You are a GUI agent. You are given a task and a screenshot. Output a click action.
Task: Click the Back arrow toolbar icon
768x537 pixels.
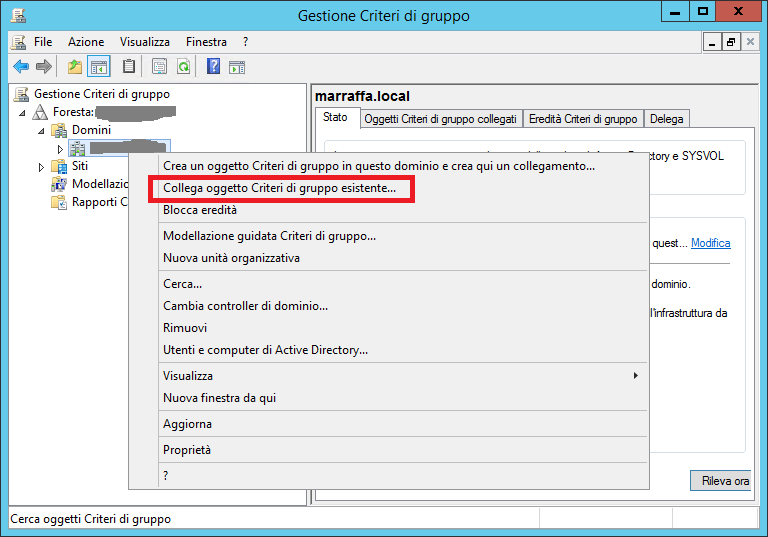(x=20, y=67)
